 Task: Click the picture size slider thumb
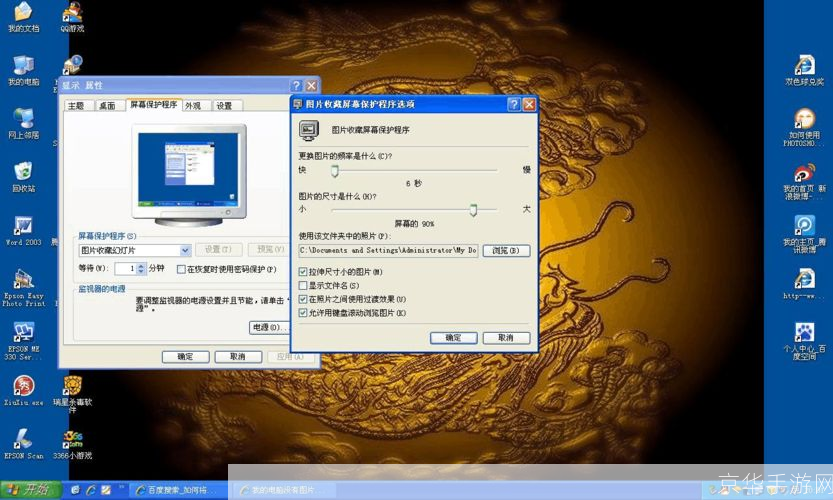coord(473,210)
